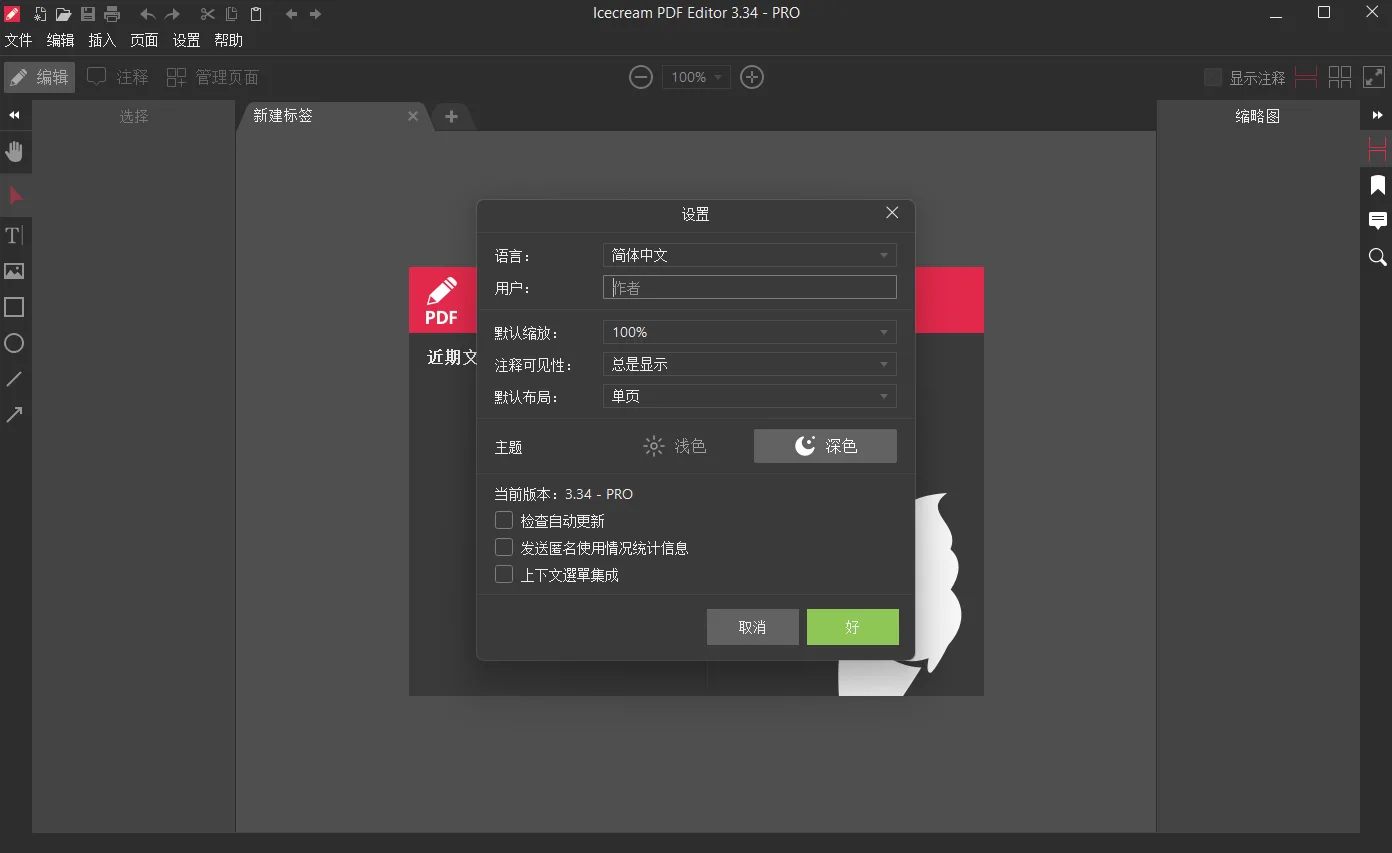This screenshot has width=1392, height=853.
Task: Select the circle shape tool
Action: pos(14,343)
